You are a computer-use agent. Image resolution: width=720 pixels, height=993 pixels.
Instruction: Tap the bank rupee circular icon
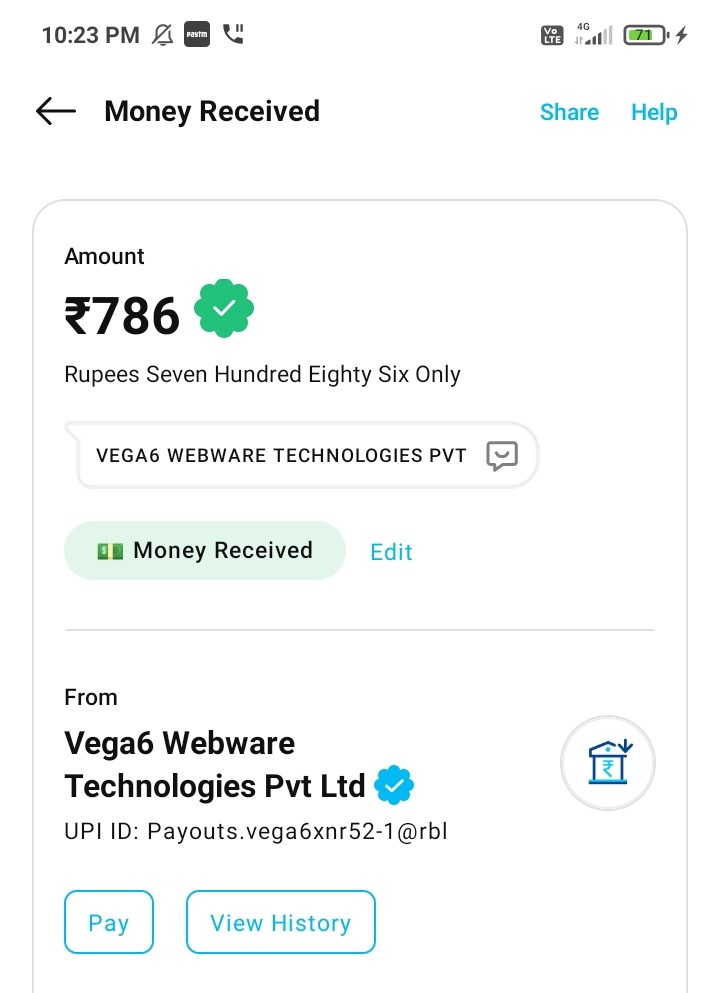pos(608,763)
